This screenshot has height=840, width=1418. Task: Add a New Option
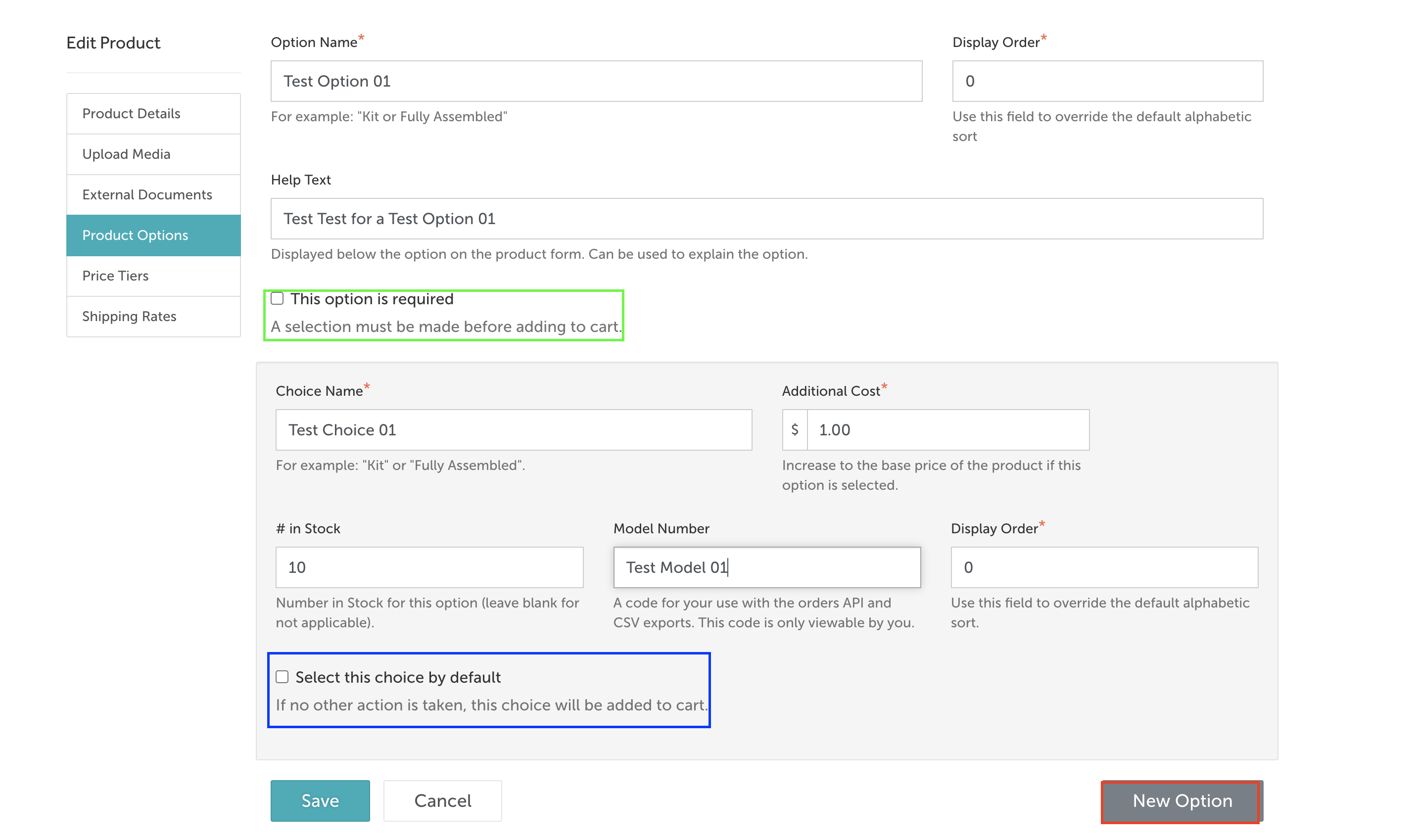pyautogui.click(x=1182, y=800)
